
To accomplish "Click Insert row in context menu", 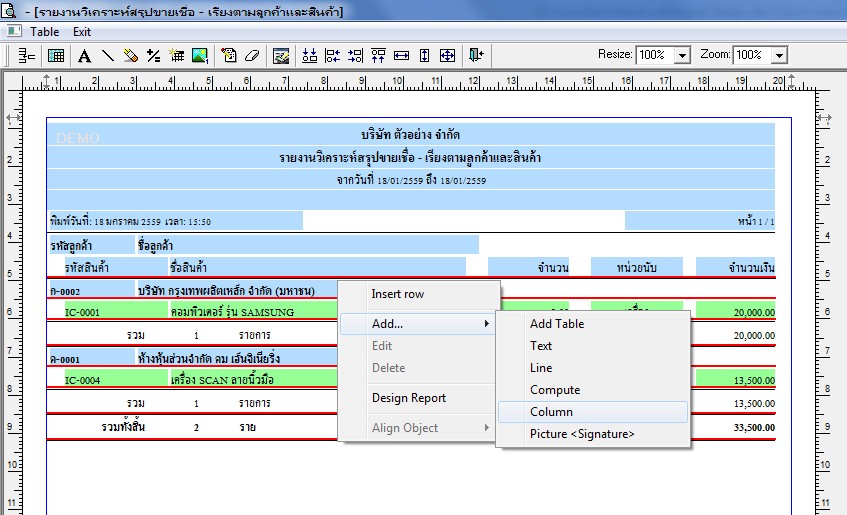I will [x=398, y=294].
